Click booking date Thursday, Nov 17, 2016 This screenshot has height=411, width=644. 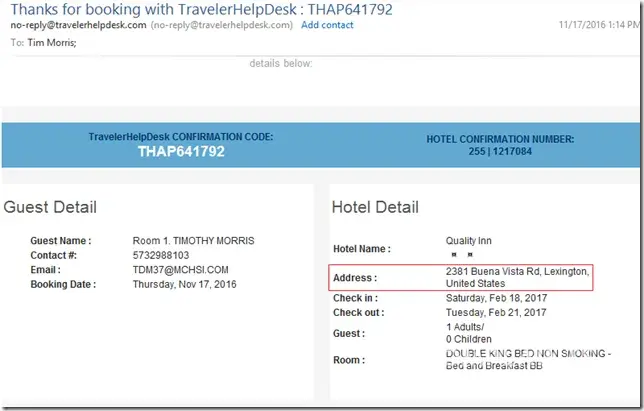(x=186, y=284)
